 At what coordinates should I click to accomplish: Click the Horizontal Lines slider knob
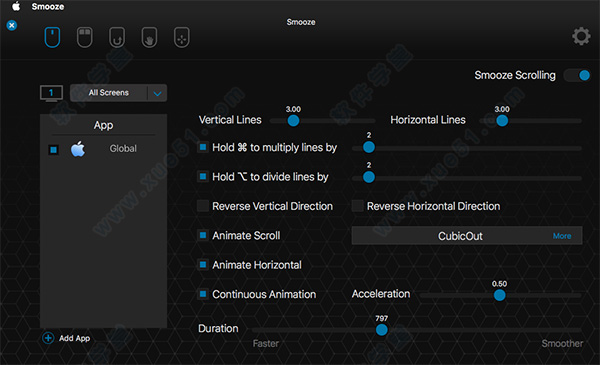tap(502, 121)
